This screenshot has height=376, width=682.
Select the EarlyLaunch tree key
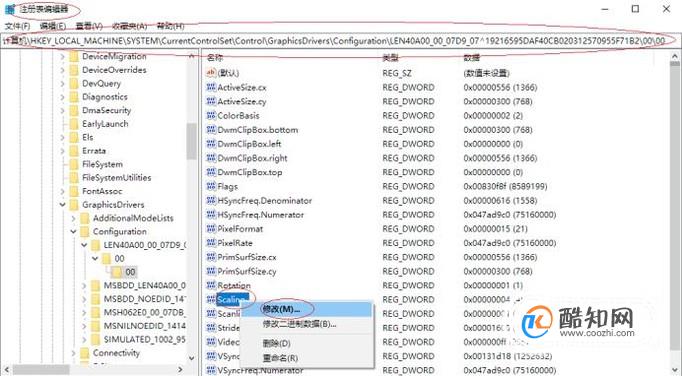click(105, 124)
